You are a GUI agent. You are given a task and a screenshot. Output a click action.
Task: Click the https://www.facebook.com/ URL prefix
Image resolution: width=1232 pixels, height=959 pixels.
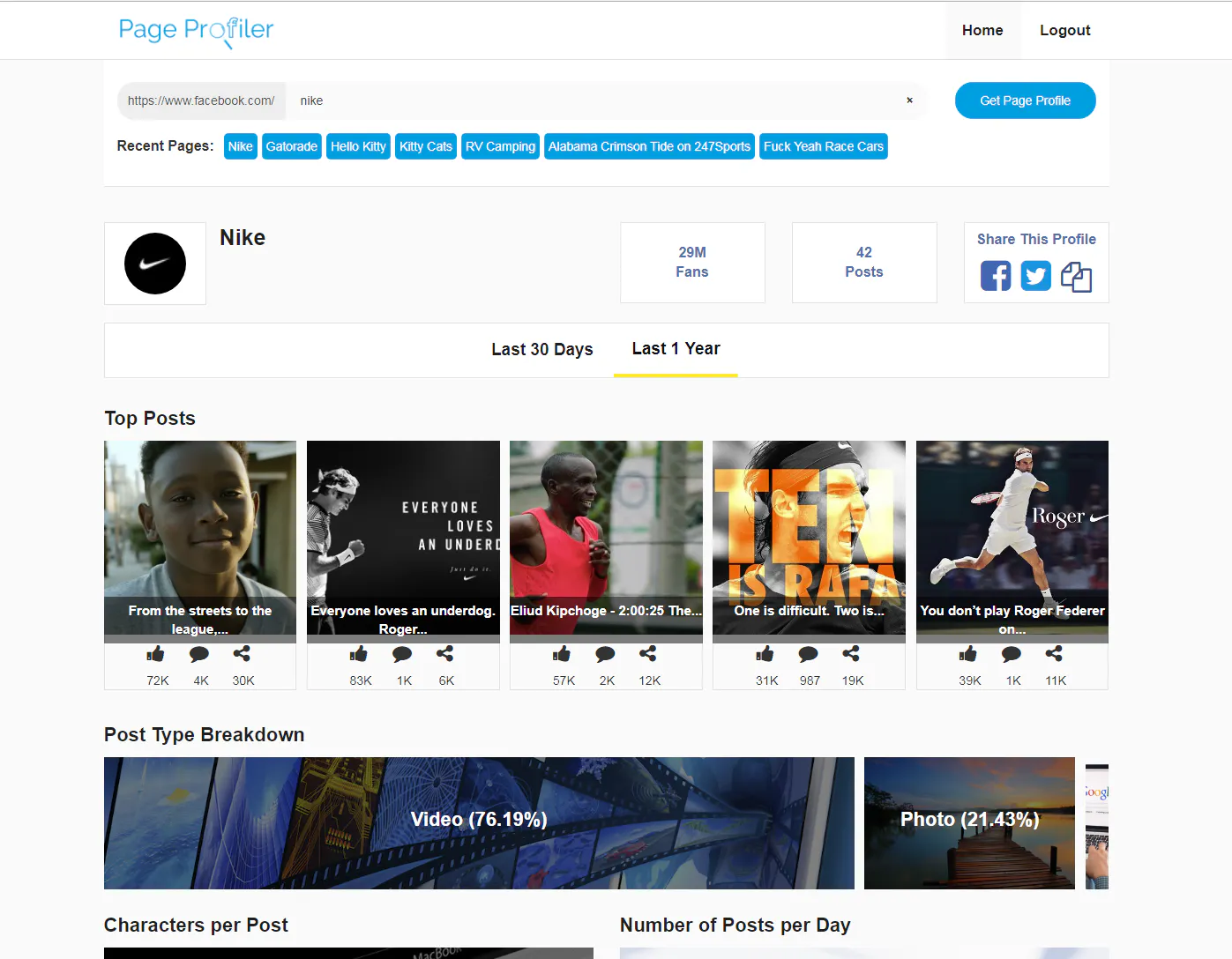click(201, 100)
